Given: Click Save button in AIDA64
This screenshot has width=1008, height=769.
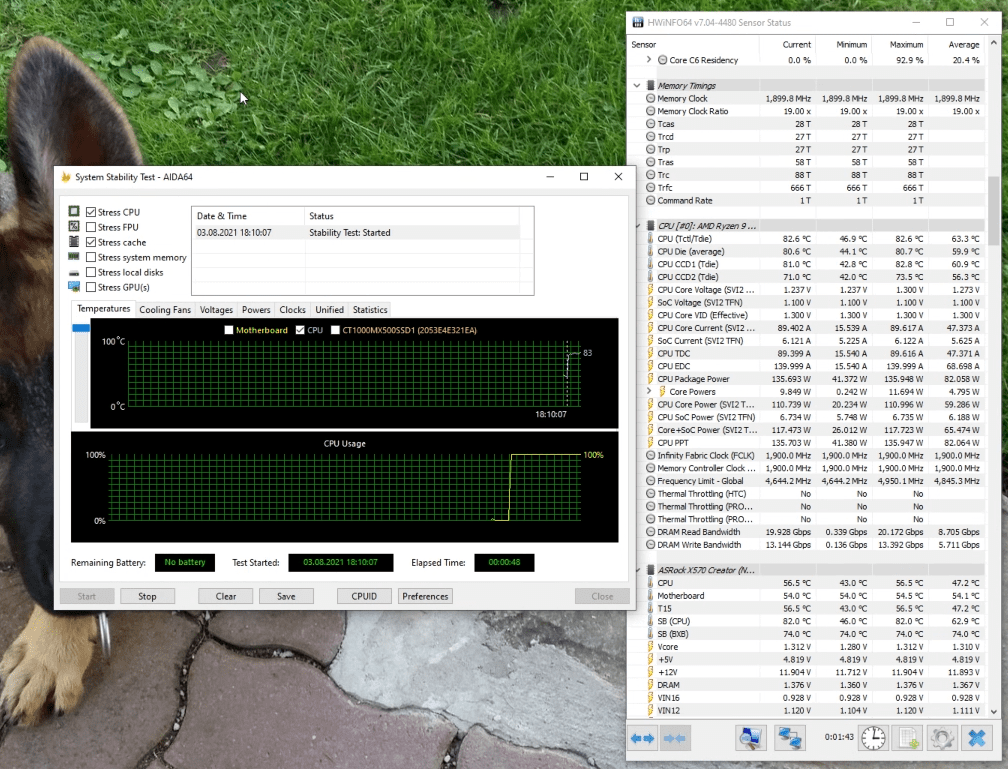Looking at the screenshot, I should [x=286, y=596].
